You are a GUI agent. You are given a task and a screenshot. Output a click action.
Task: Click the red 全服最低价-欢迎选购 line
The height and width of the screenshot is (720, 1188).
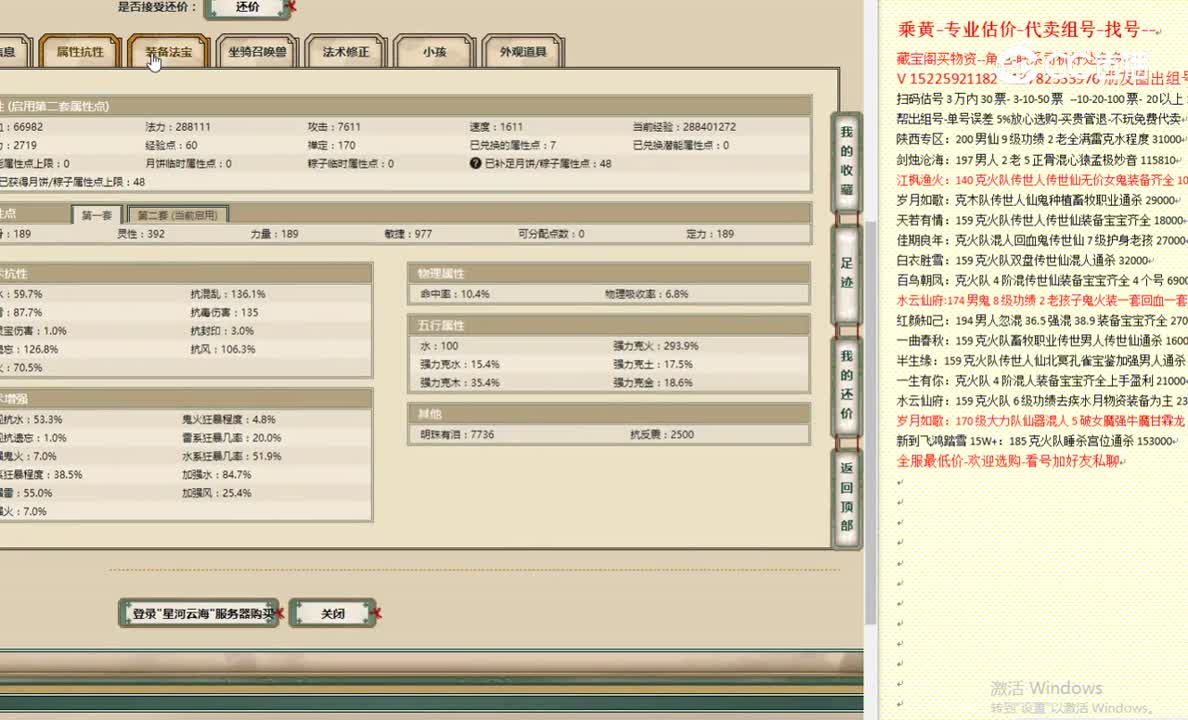(1009, 461)
